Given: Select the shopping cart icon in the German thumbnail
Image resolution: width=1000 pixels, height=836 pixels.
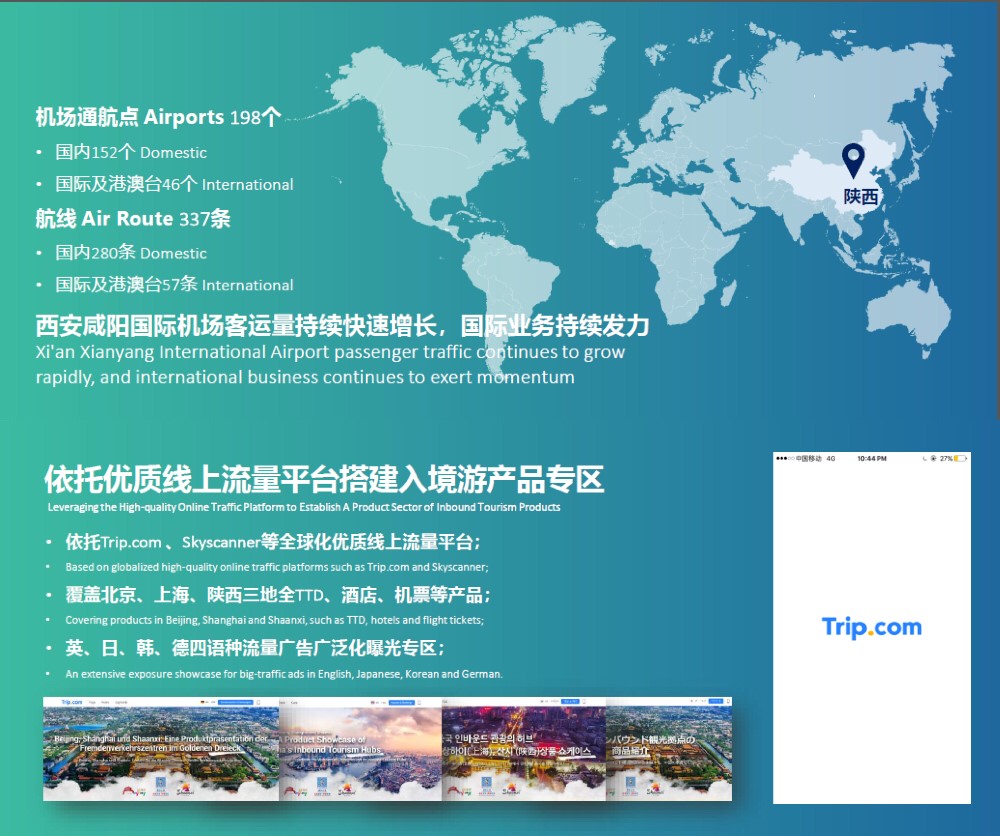Looking at the screenshot, I should click(x=258, y=702).
